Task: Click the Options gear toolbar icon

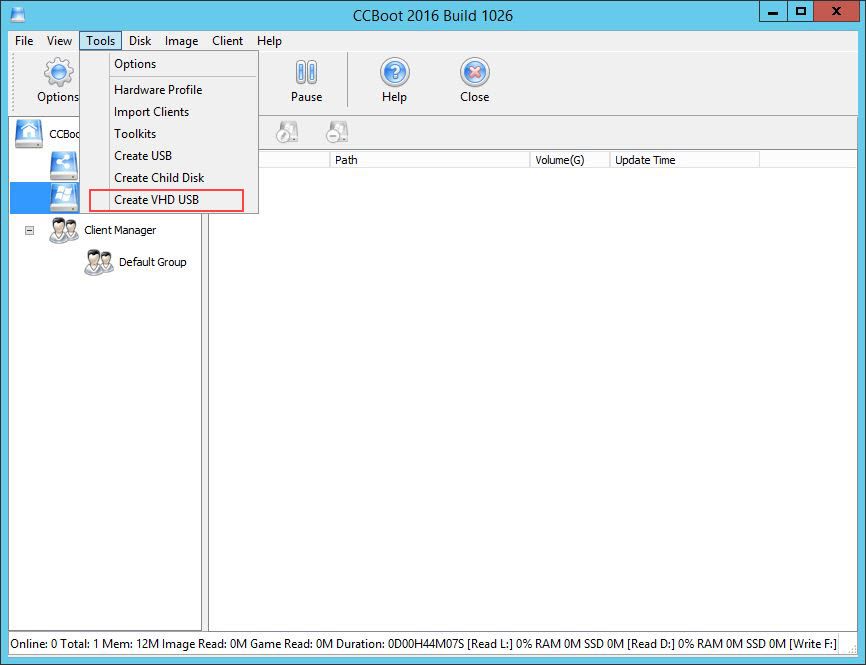Action: click(x=58, y=73)
